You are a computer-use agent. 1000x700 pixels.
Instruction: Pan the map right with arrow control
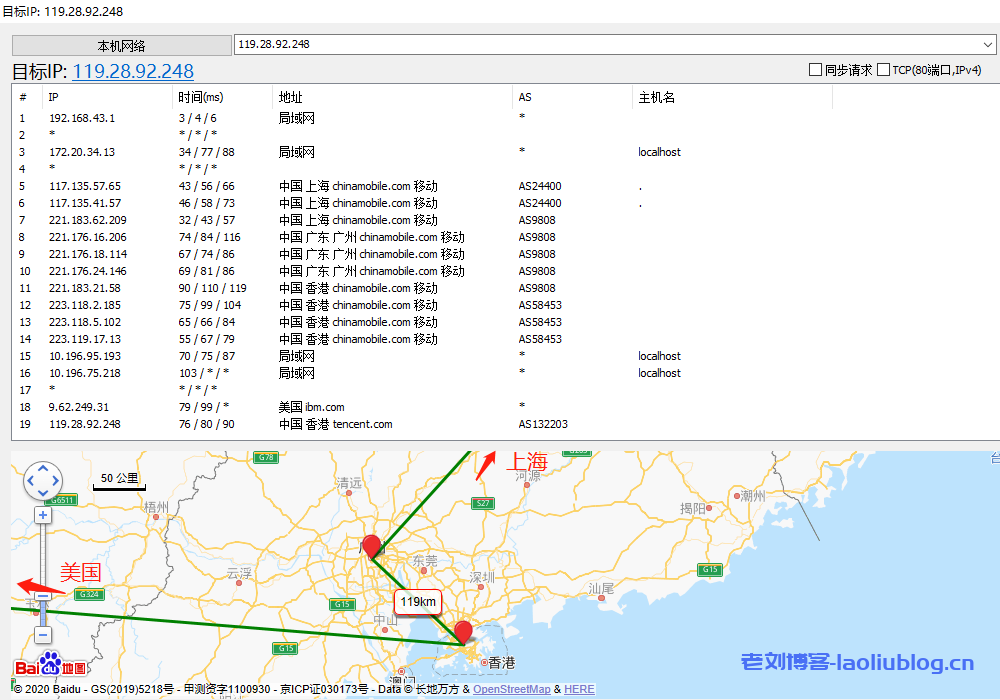[x=57, y=481]
